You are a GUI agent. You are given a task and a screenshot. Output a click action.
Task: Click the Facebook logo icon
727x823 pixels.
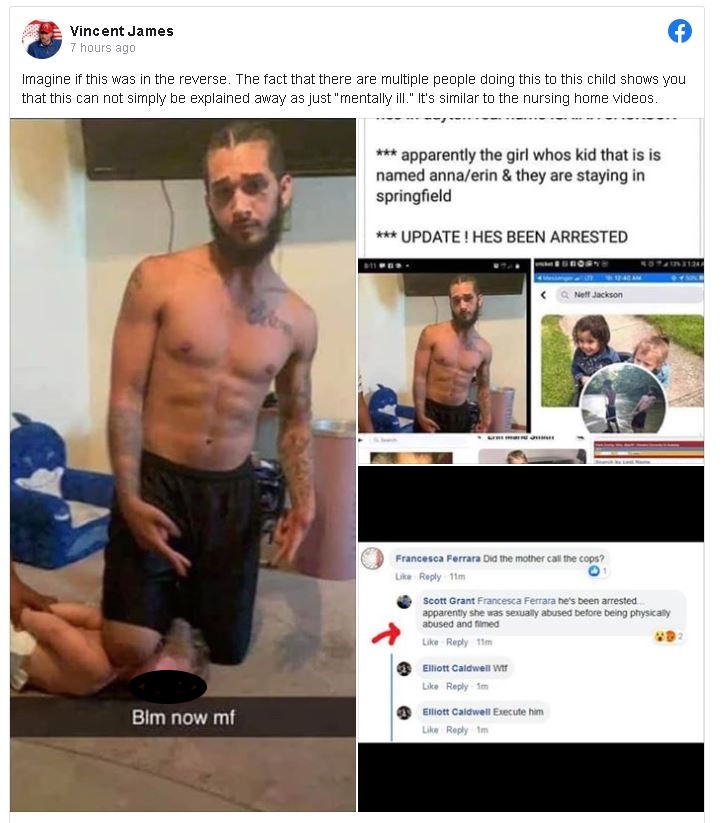click(x=679, y=31)
